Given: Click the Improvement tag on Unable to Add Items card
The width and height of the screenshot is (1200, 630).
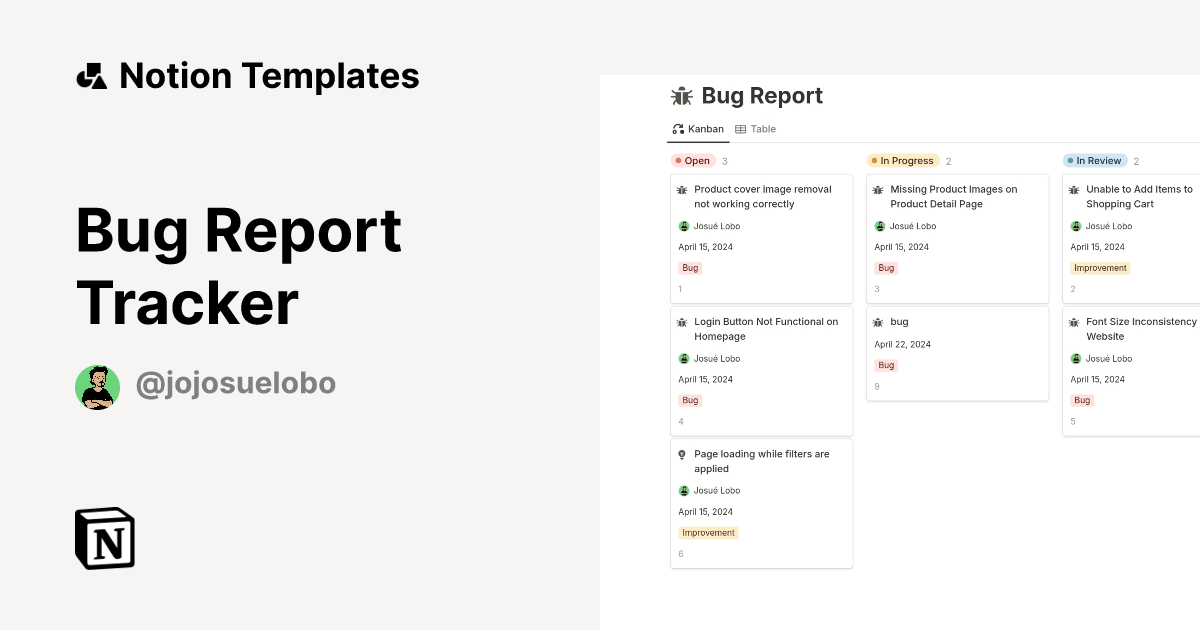Looking at the screenshot, I should 1100,268.
